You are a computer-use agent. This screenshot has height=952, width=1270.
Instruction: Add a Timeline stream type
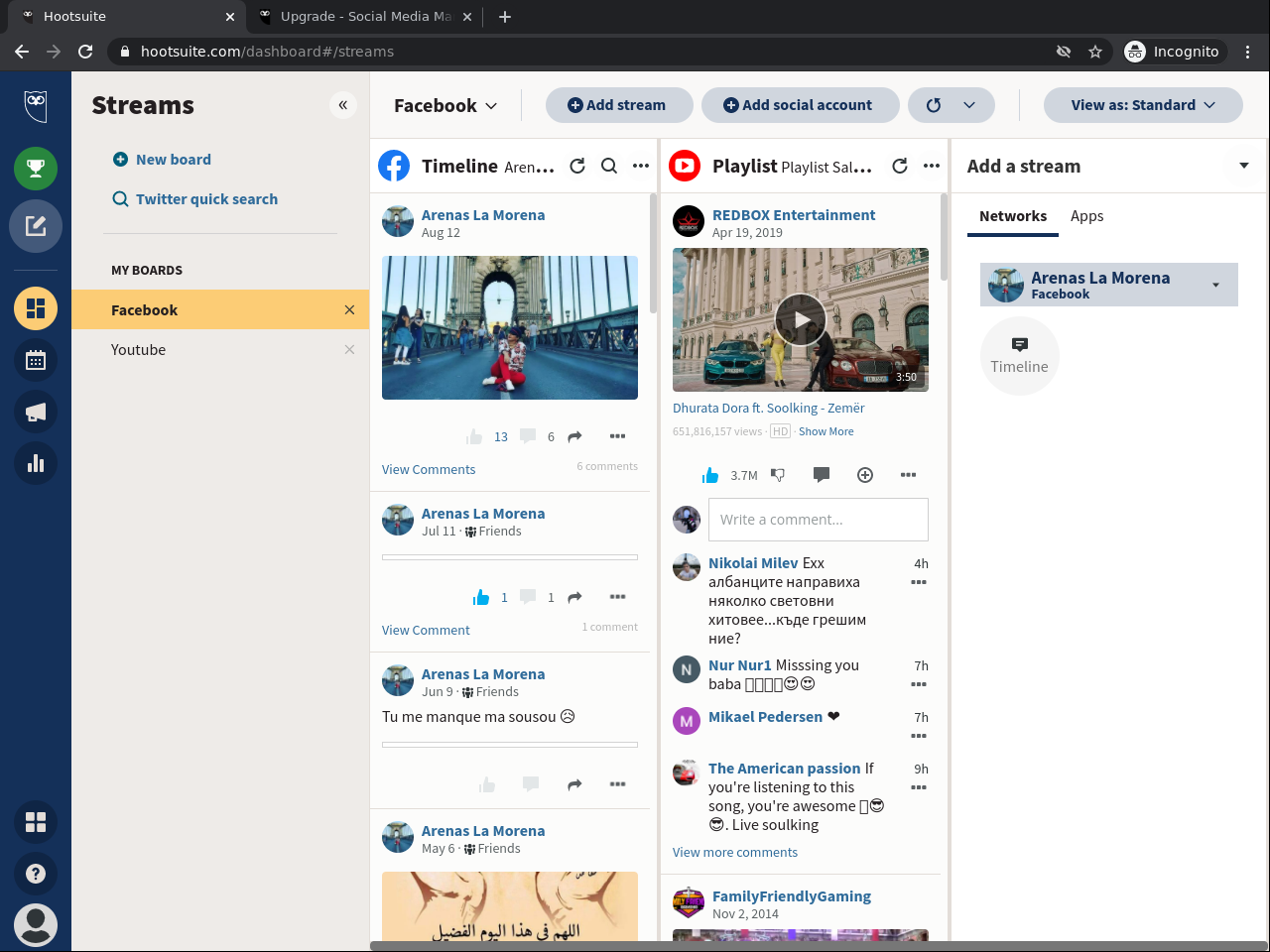pyautogui.click(x=1020, y=356)
